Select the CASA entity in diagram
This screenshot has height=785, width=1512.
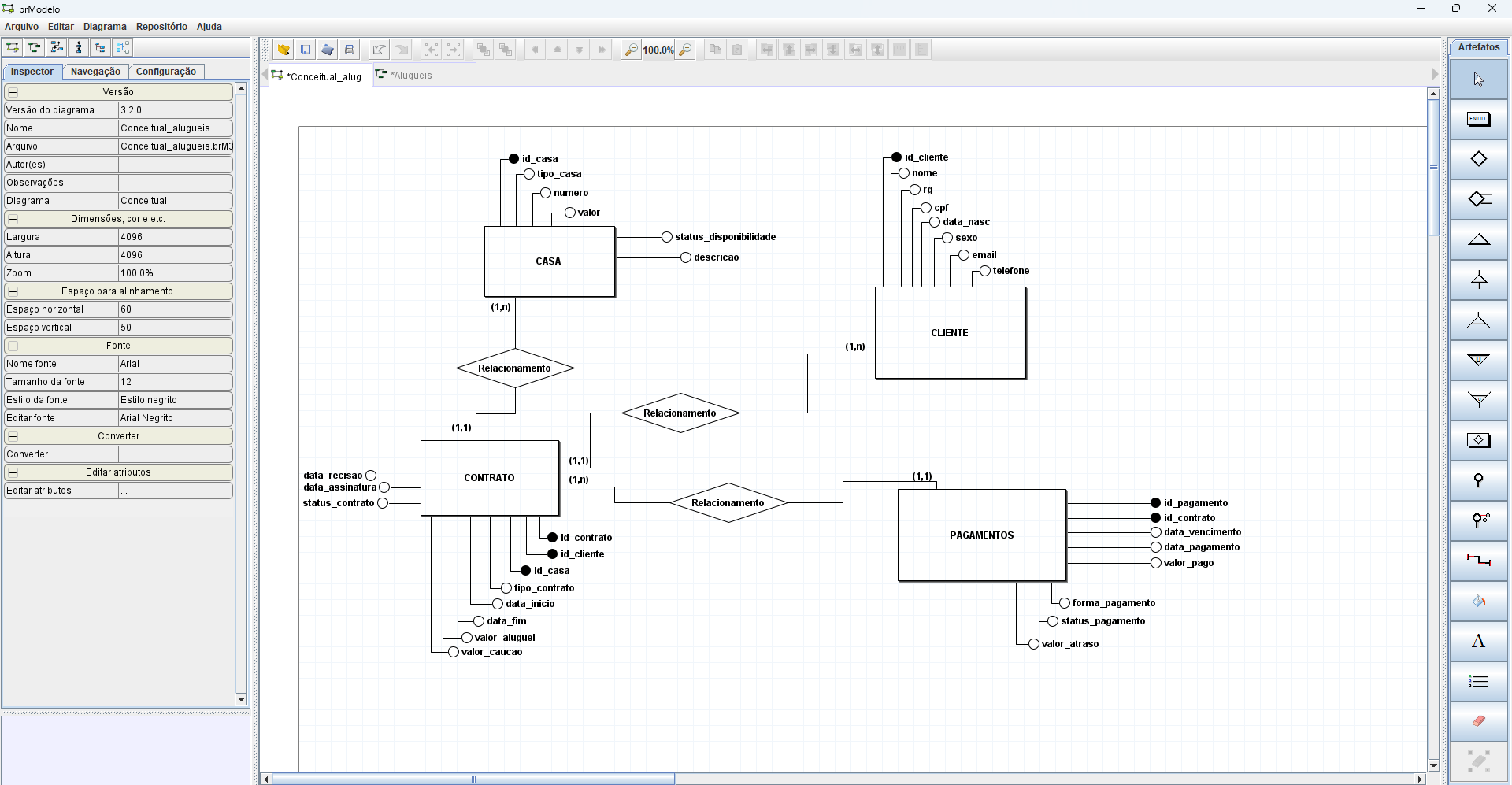(x=549, y=261)
